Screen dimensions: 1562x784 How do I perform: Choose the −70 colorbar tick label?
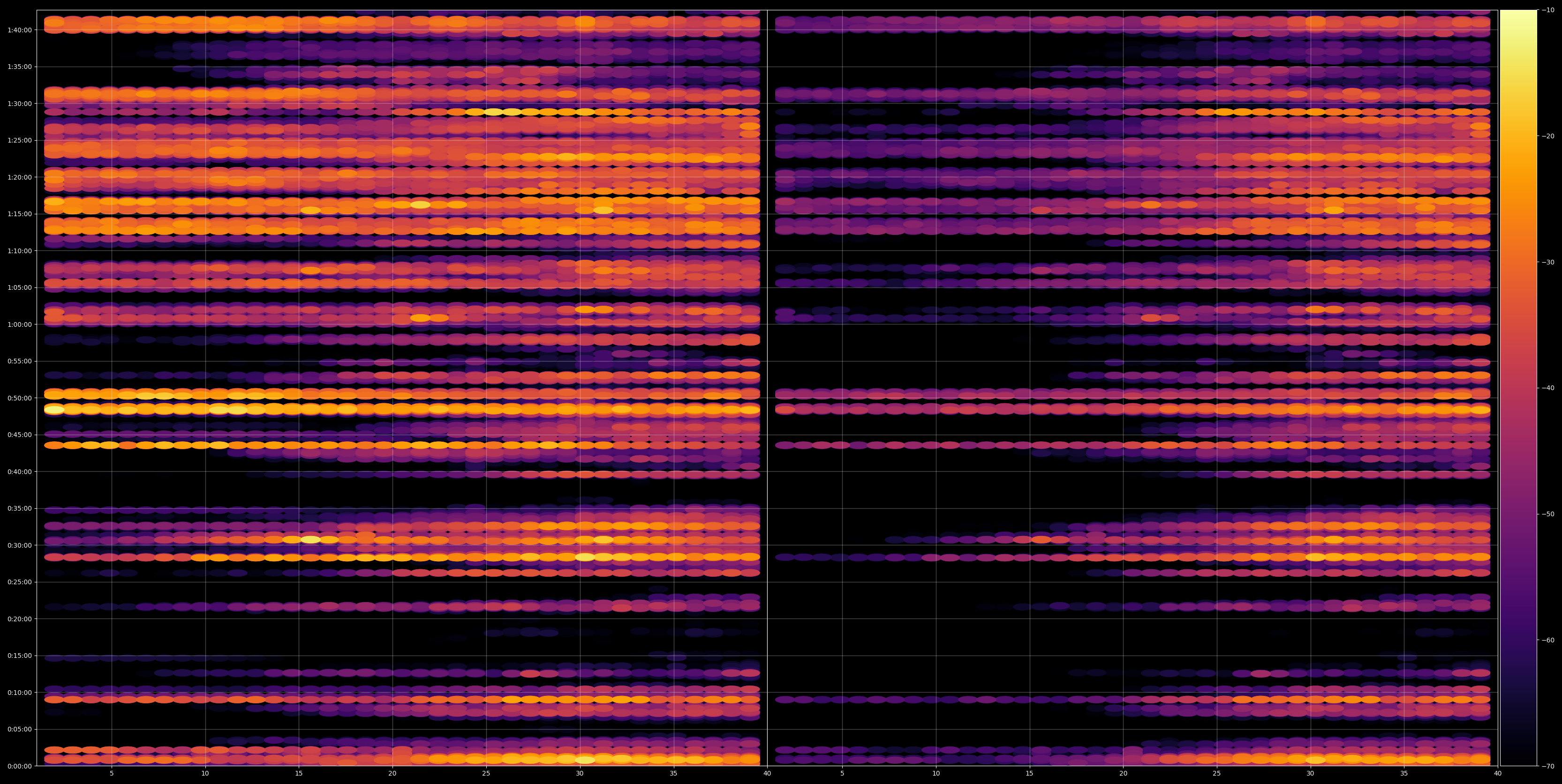[1548, 766]
